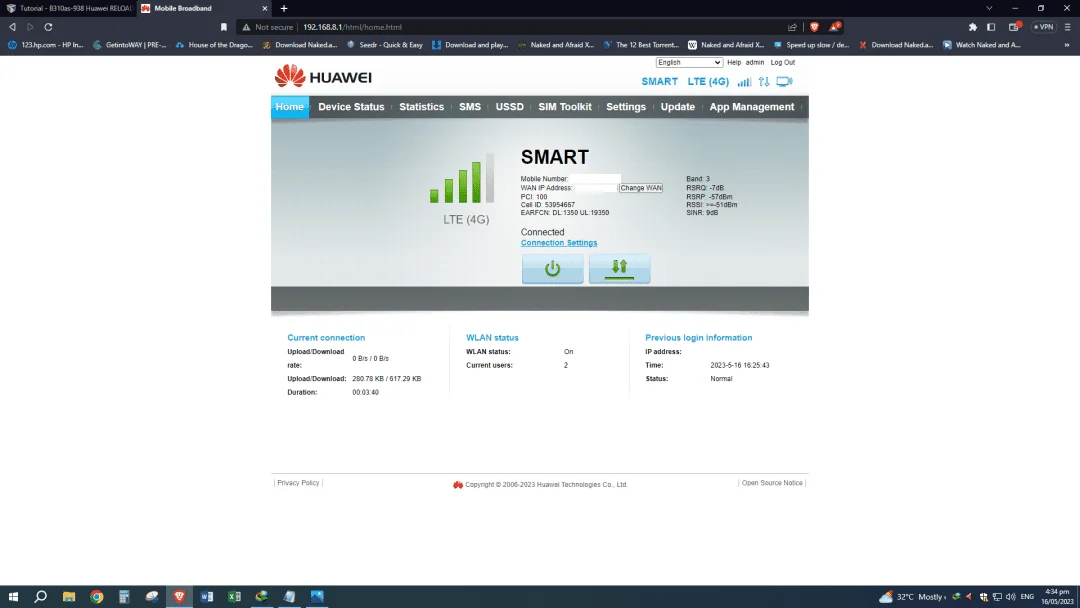Open the SIM Toolkit menu
This screenshot has height=608, width=1080.
pyautogui.click(x=565, y=107)
